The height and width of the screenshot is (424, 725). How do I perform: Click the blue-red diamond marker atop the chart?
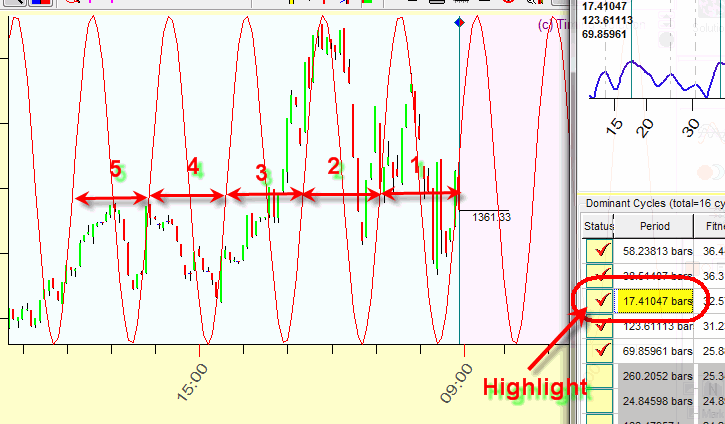click(x=459, y=21)
